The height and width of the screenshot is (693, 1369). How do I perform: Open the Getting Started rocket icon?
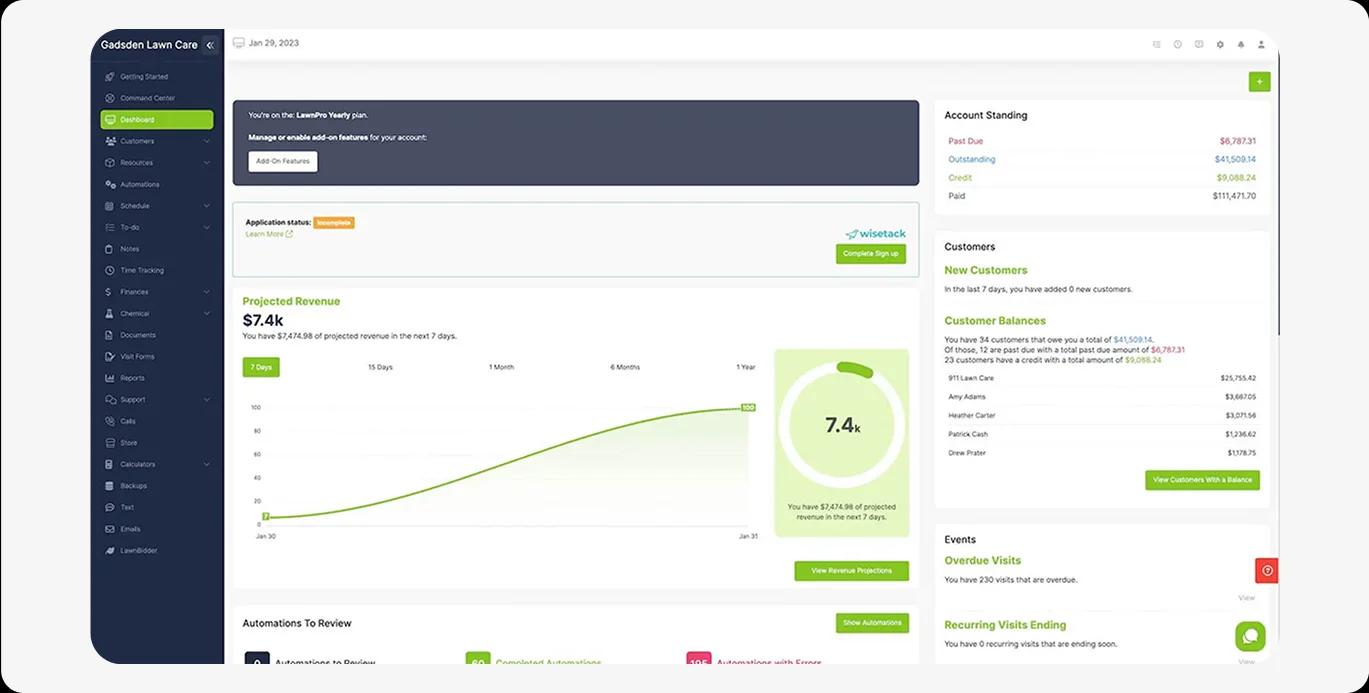click(110, 77)
